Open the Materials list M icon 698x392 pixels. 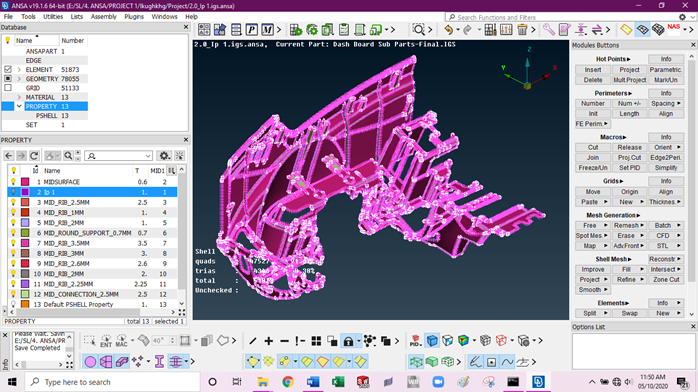(267, 30)
